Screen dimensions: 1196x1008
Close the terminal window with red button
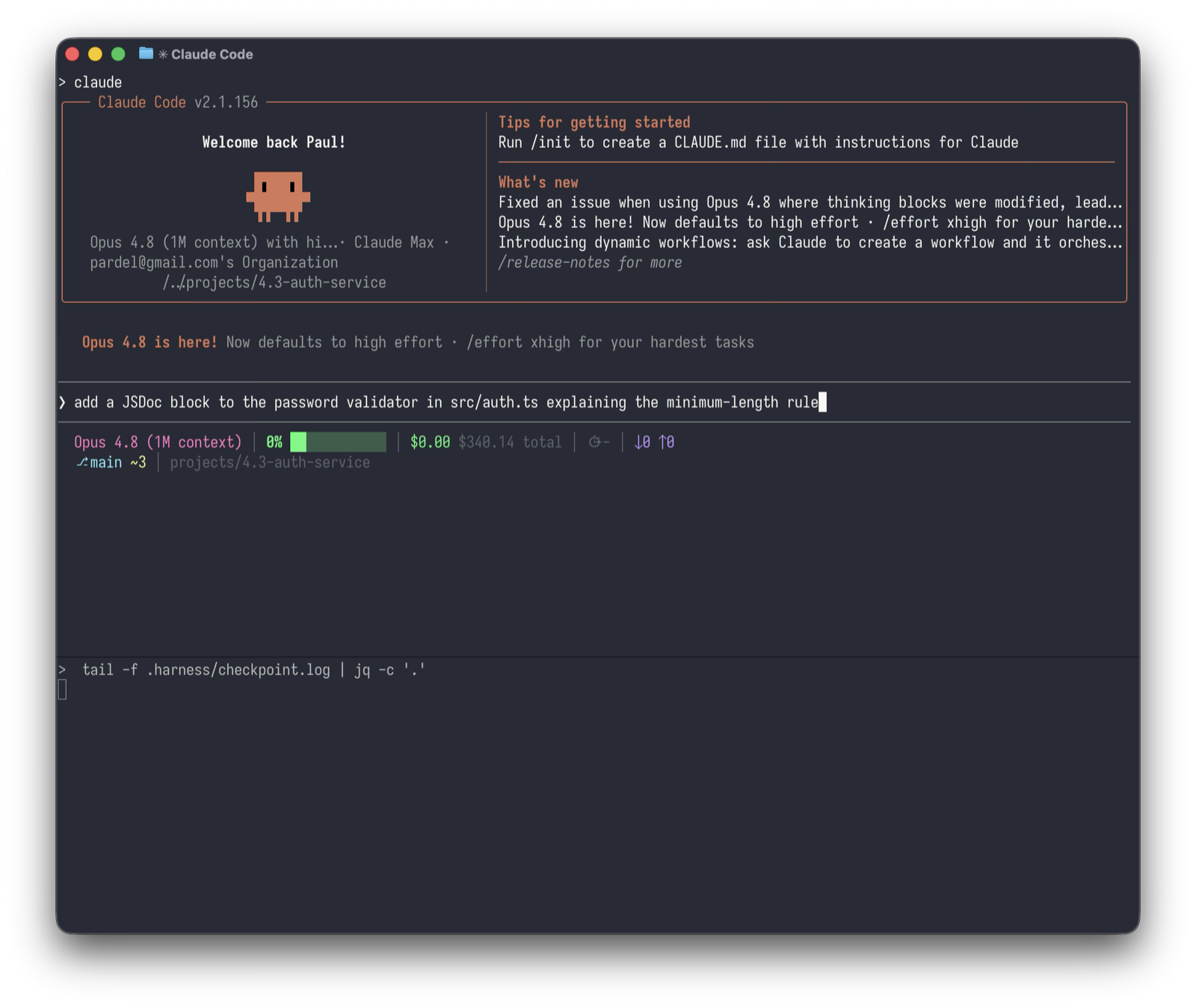point(73,54)
